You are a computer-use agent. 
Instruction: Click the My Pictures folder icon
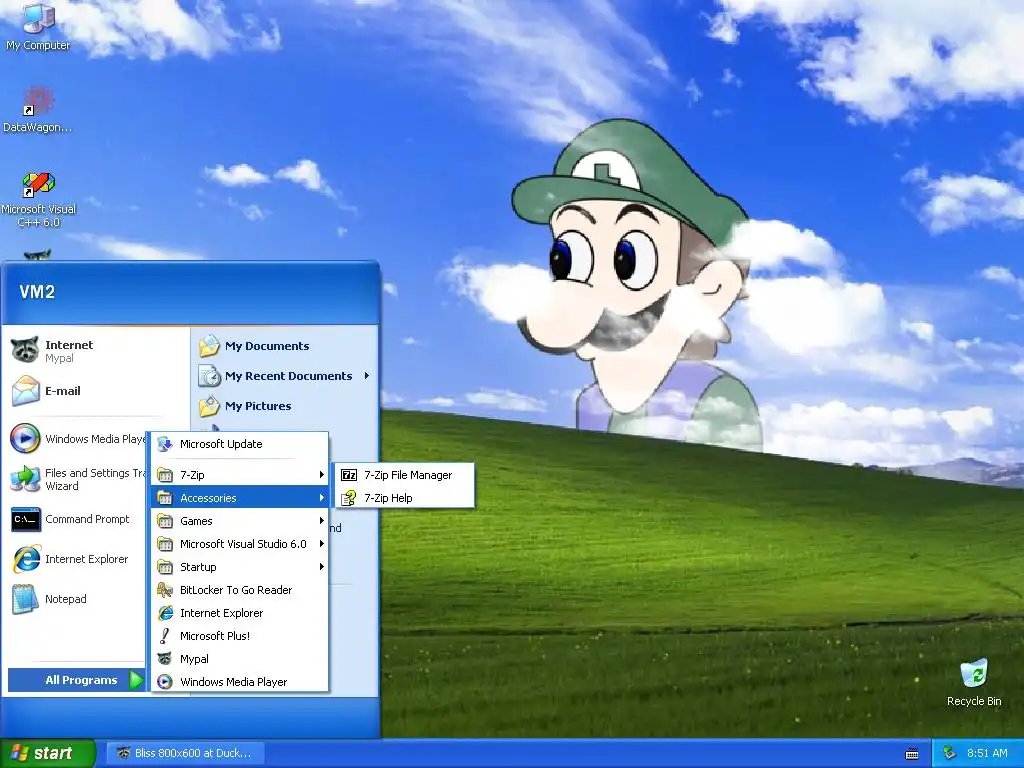(209, 406)
